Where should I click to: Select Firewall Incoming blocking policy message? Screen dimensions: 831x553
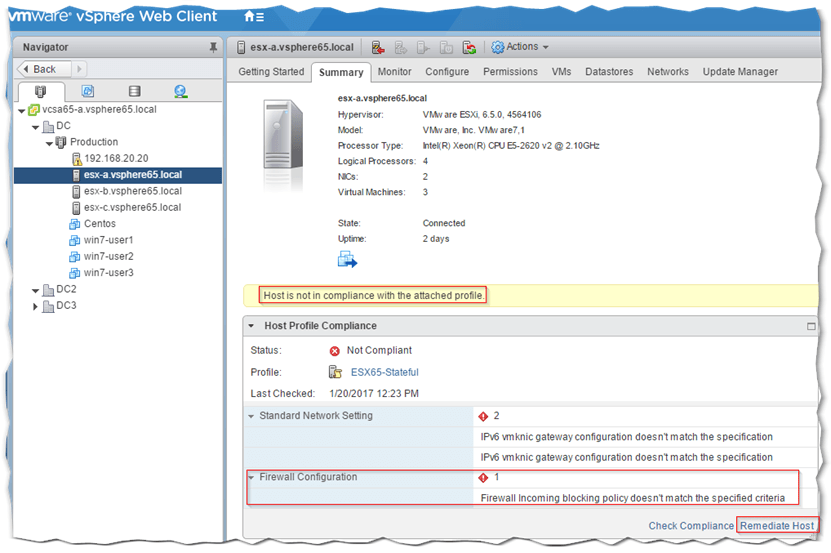click(632, 498)
